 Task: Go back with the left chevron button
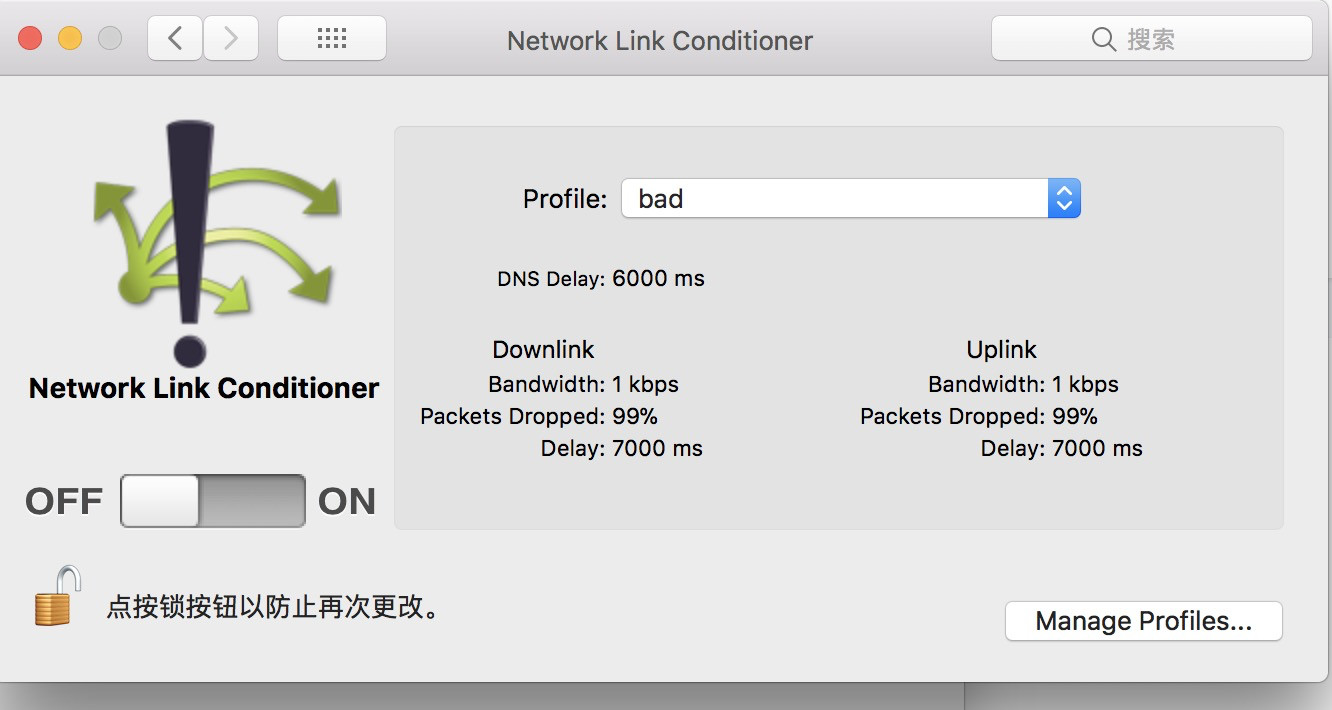click(x=175, y=39)
